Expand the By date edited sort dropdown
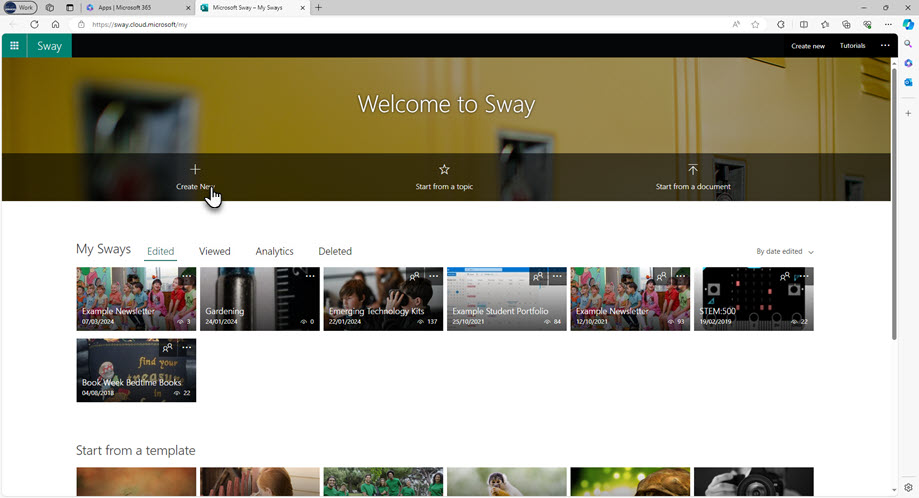Screen dimensions: 919x498 point(785,251)
